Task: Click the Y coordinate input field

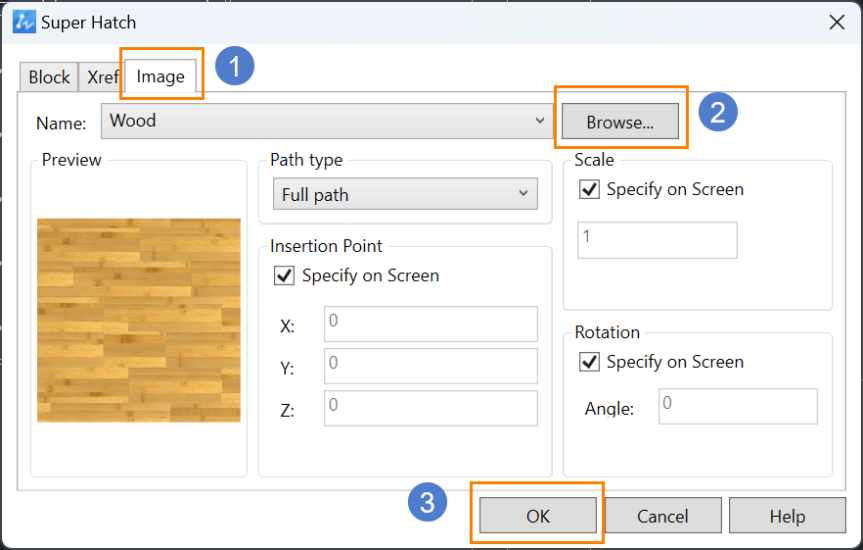Action: click(x=430, y=366)
